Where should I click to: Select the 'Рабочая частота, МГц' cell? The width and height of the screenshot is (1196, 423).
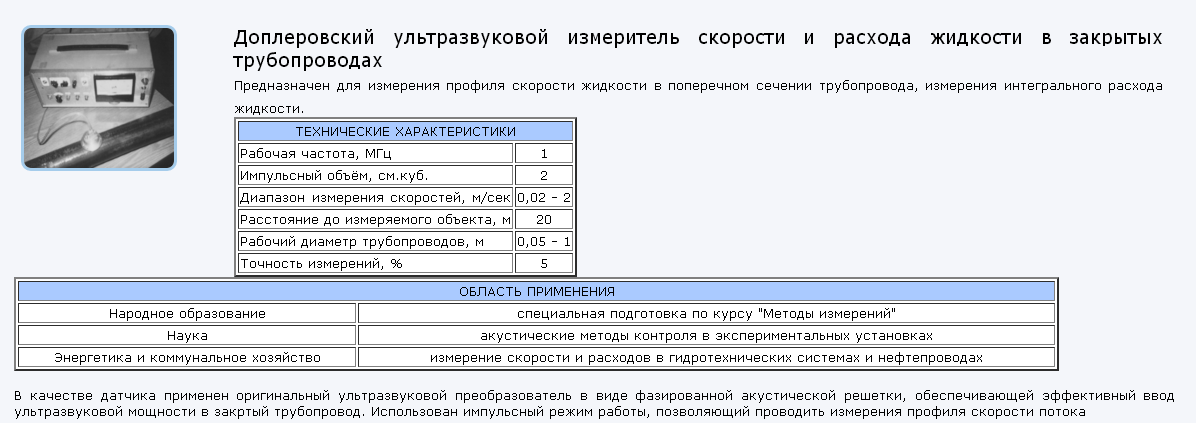[375, 154]
